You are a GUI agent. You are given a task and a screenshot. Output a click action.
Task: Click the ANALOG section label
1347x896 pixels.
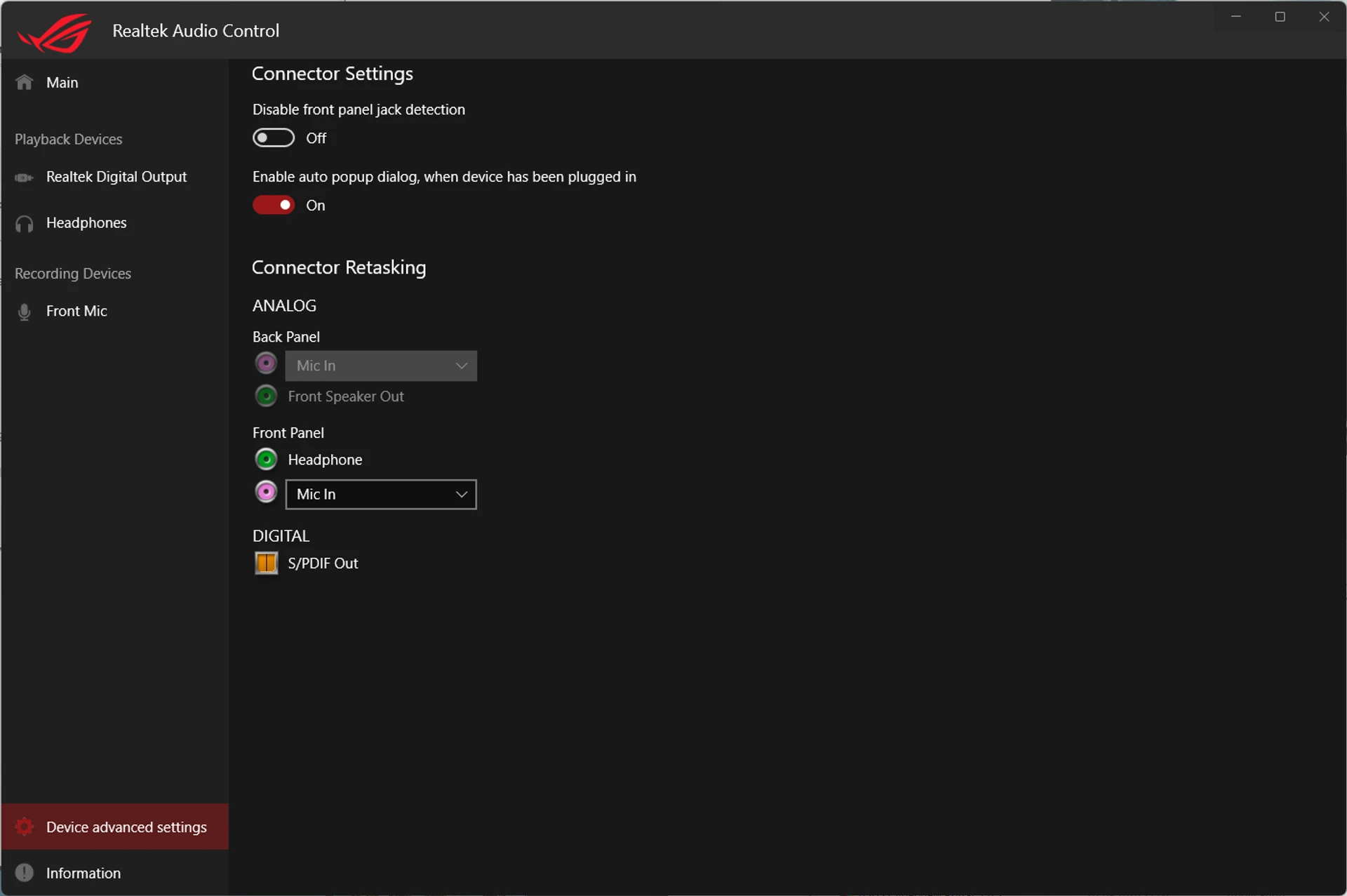click(x=284, y=306)
